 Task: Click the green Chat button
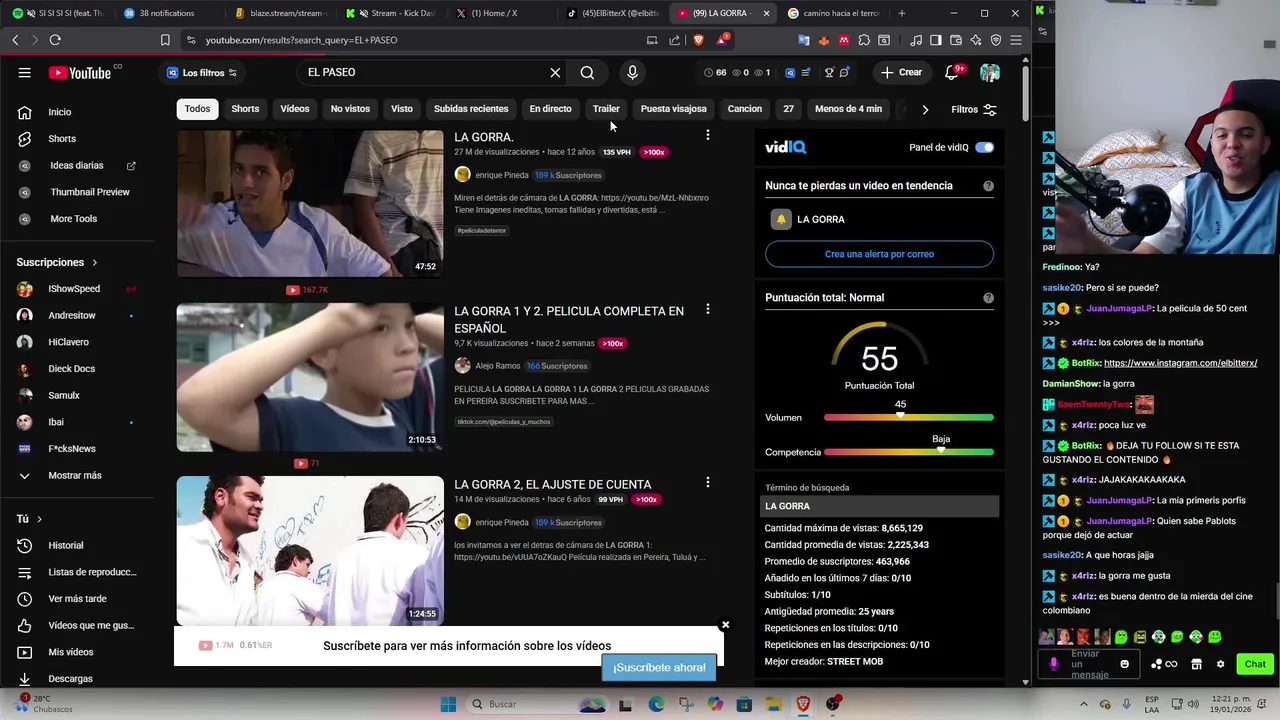(1255, 664)
